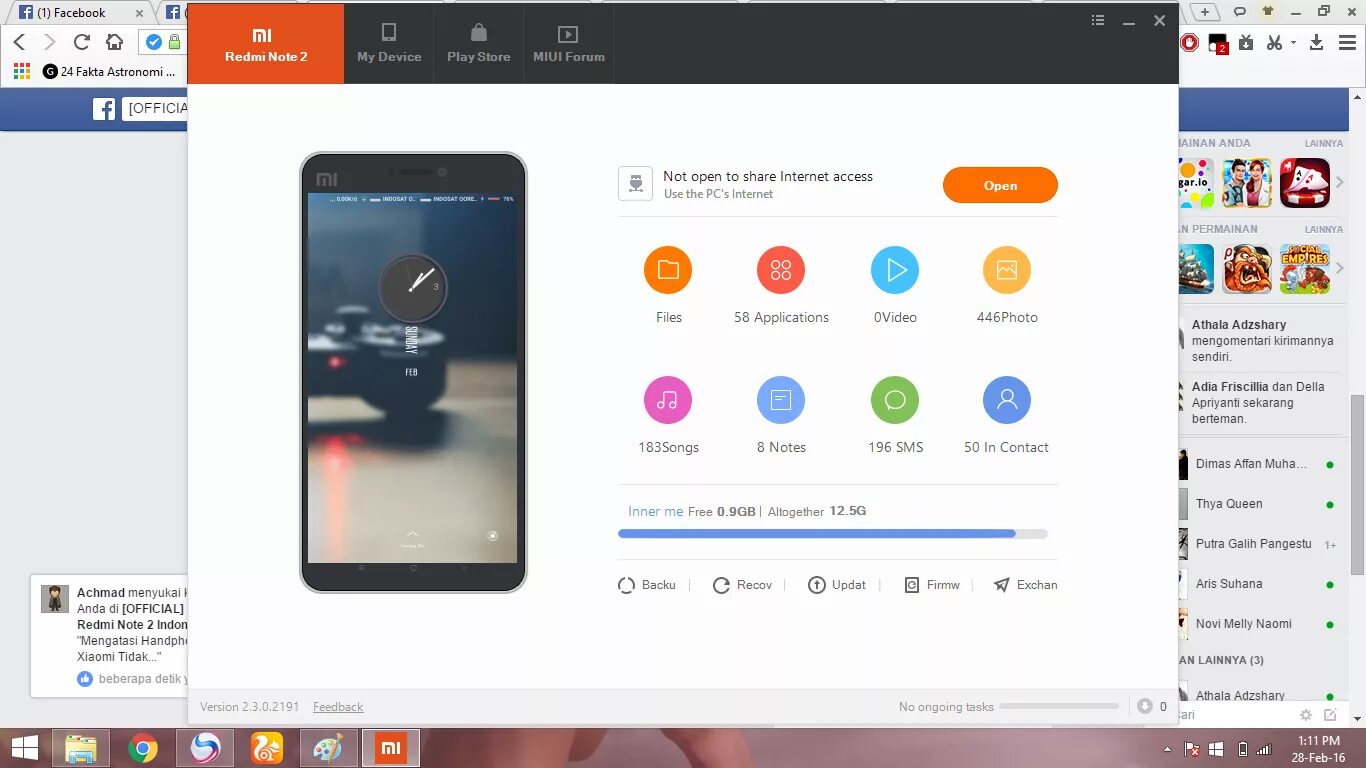Click the Exchange option

1025,585
